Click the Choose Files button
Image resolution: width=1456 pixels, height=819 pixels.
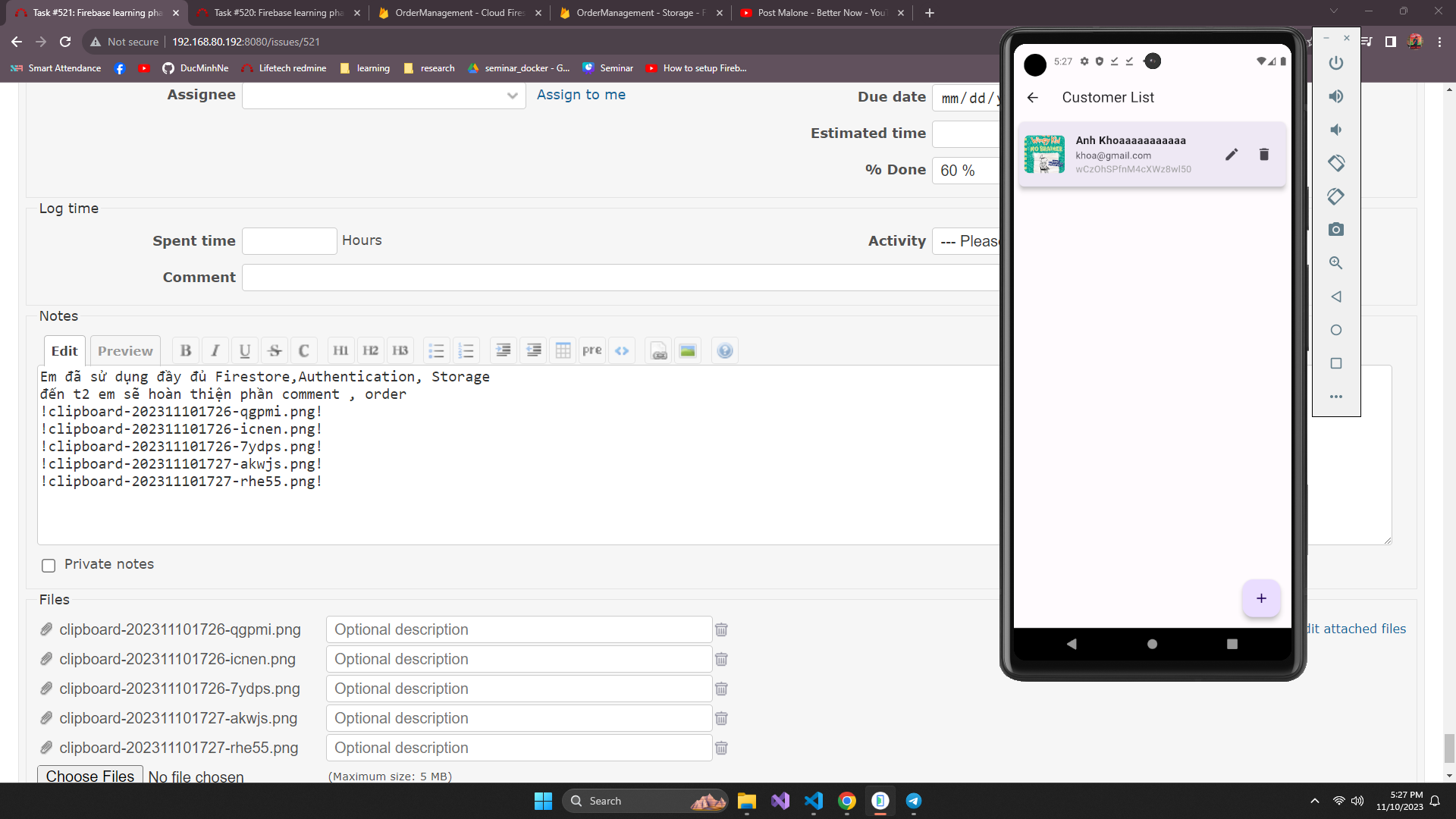pos(89,776)
